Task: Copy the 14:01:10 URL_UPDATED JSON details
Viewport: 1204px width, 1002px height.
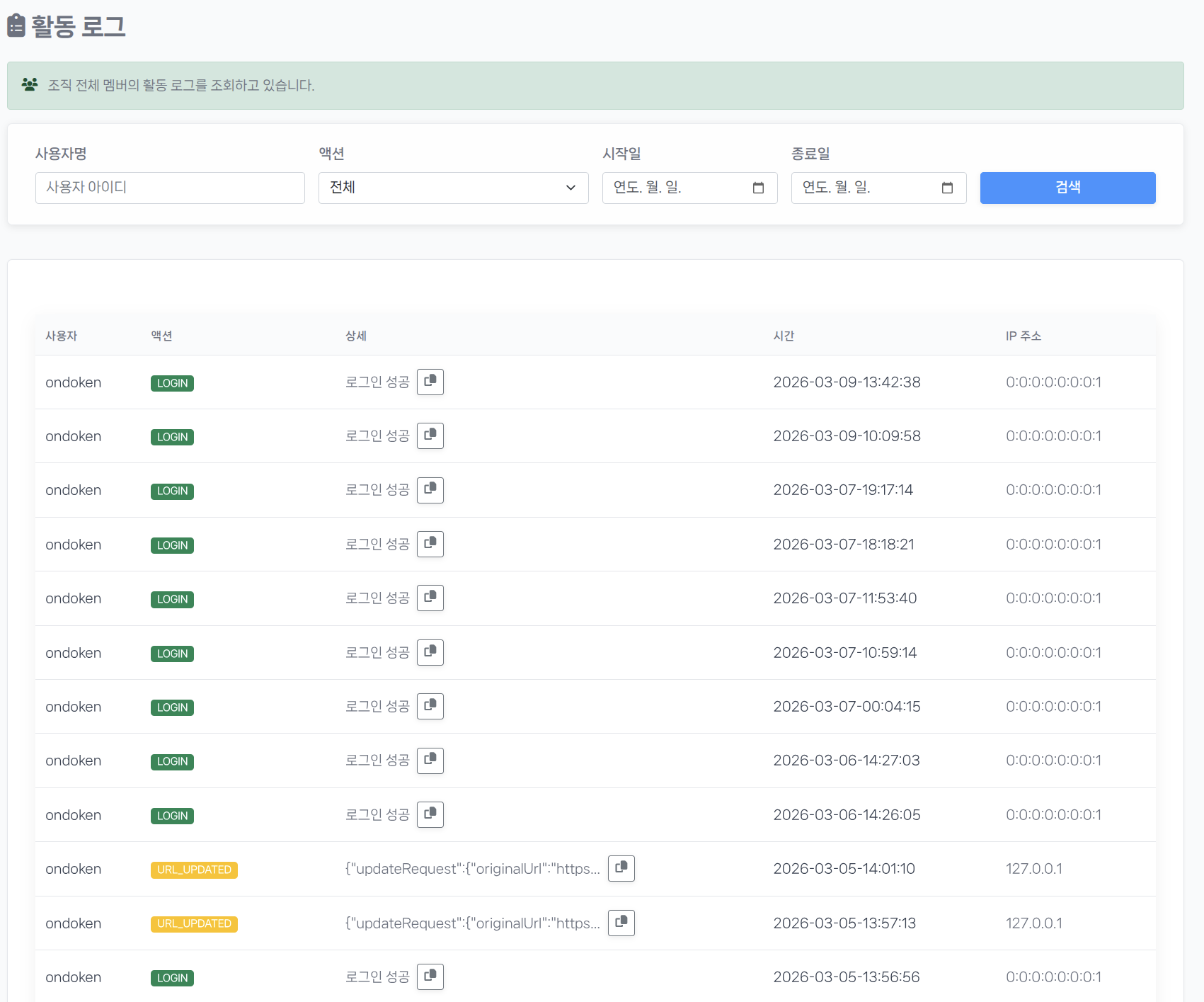Action: click(621, 868)
